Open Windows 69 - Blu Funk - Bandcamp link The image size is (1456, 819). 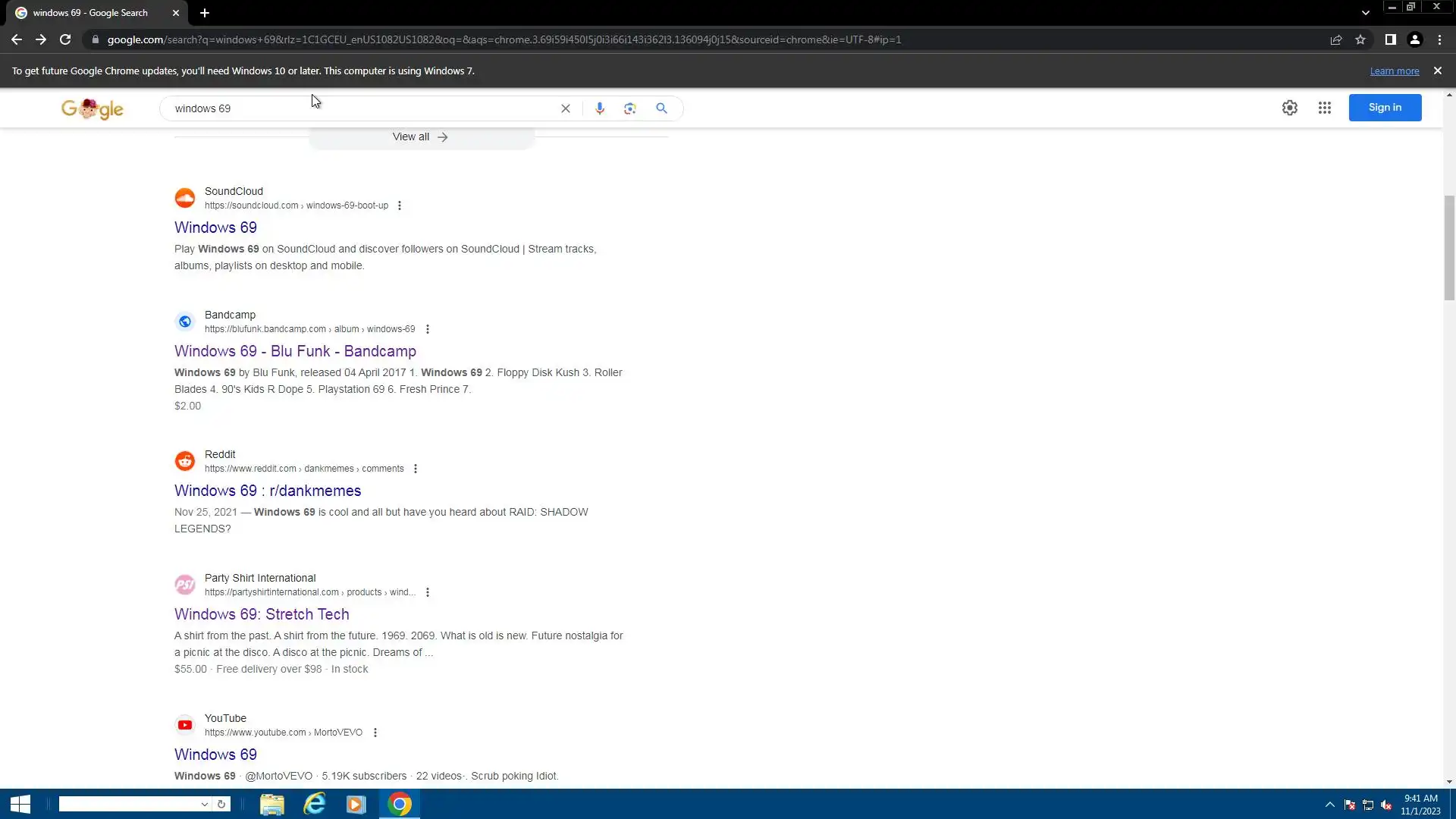[x=295, y=351]
